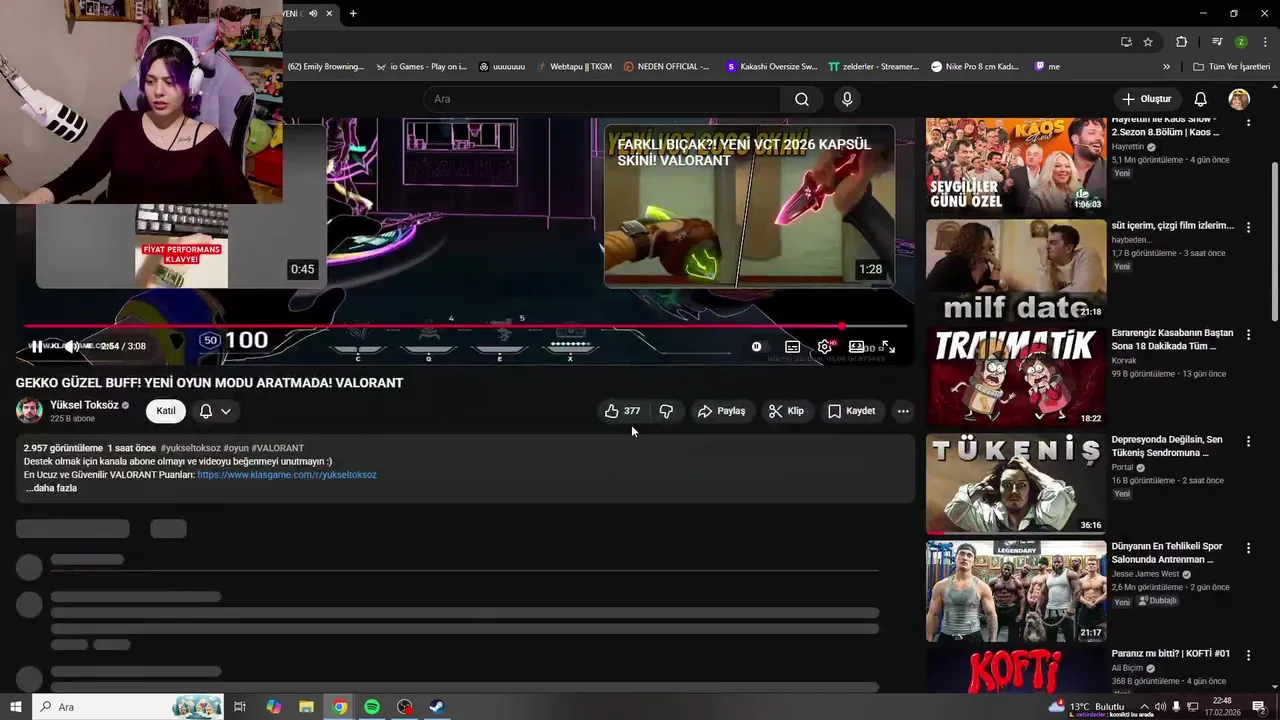Open Tüm Yer İşaretleri folder
Image resolution: width=1280 pixels, height=720 pixels.
[1232, 67]
